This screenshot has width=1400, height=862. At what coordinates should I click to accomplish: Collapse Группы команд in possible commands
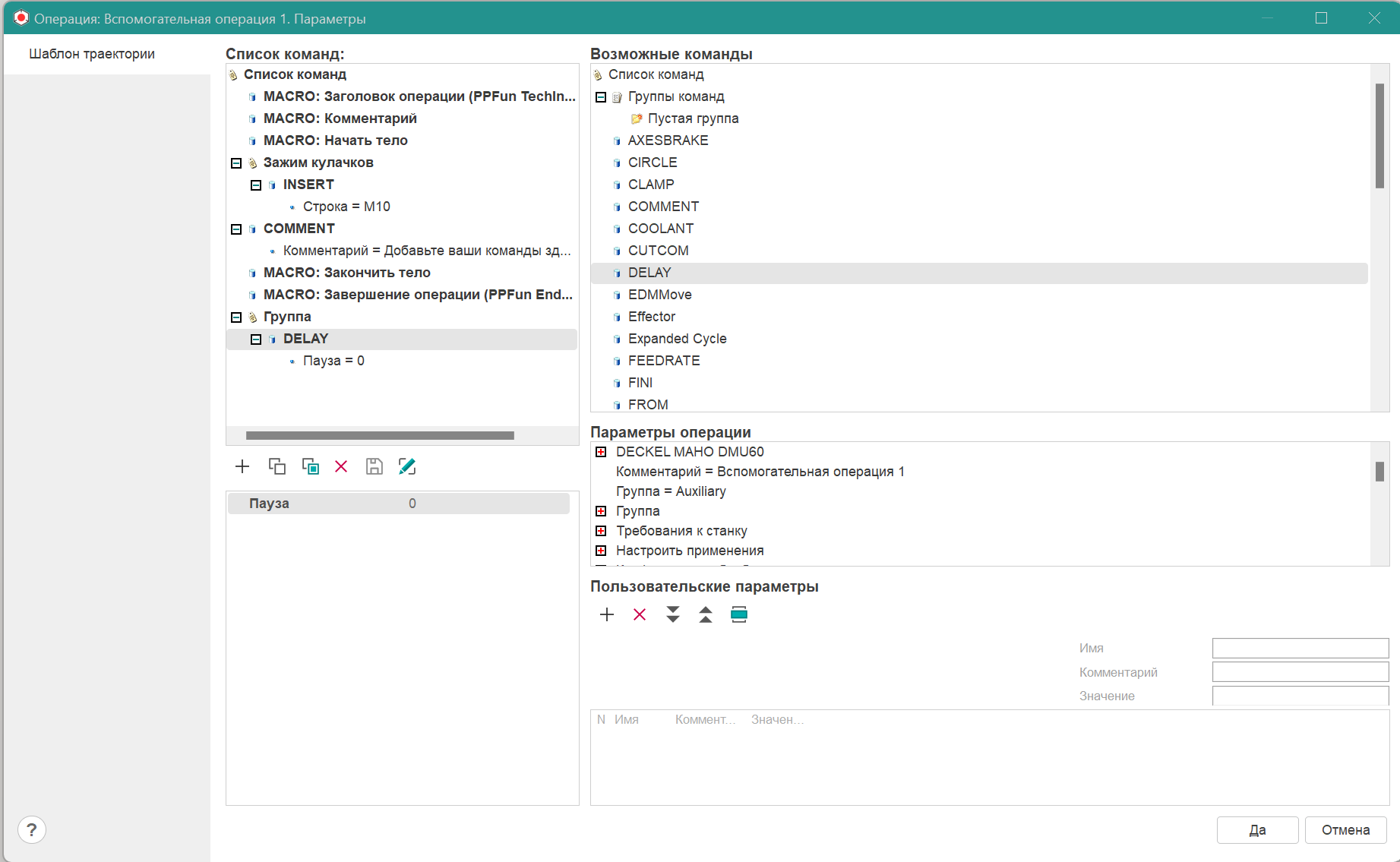tap(601, 97)
